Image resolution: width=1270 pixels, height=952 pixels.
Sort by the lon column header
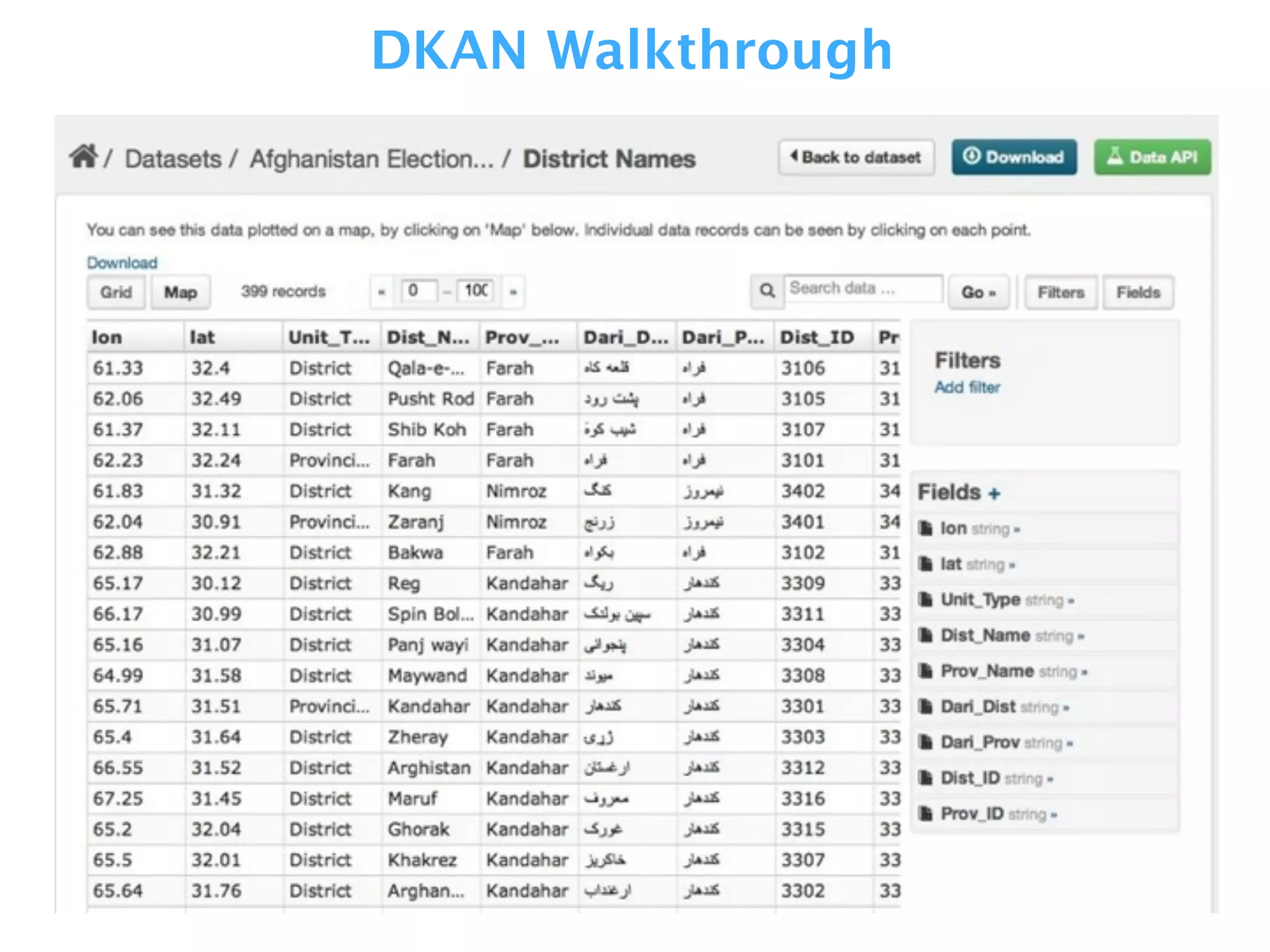(135, 337)
